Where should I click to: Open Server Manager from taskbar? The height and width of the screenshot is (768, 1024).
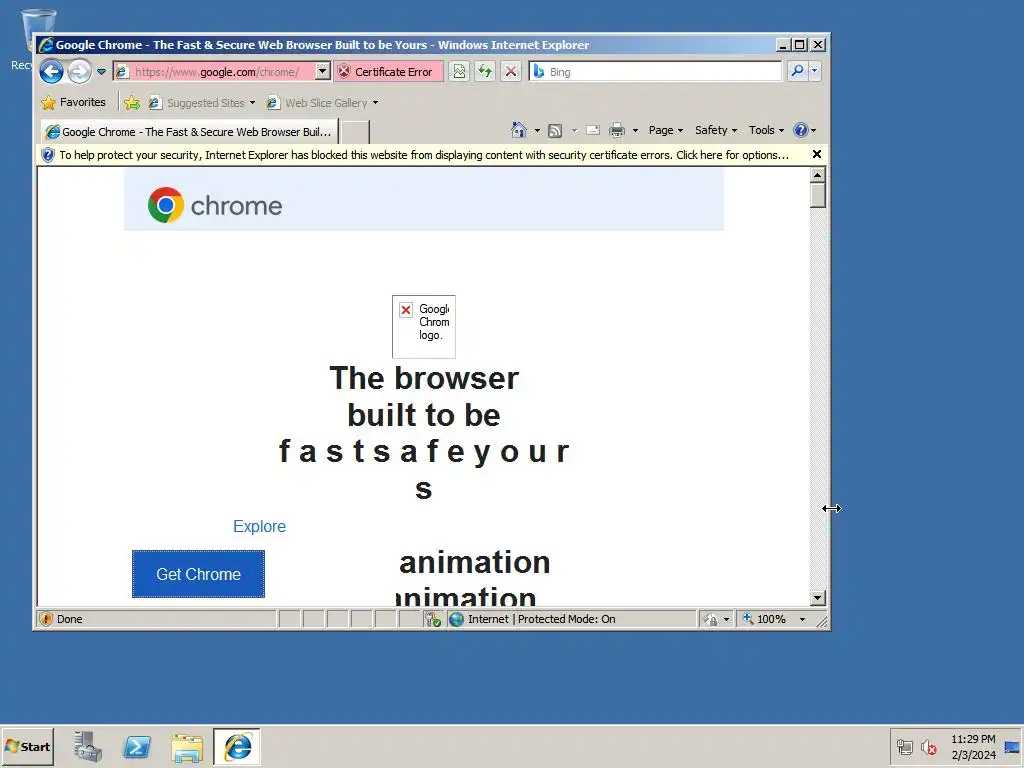[x=88, y=747]
